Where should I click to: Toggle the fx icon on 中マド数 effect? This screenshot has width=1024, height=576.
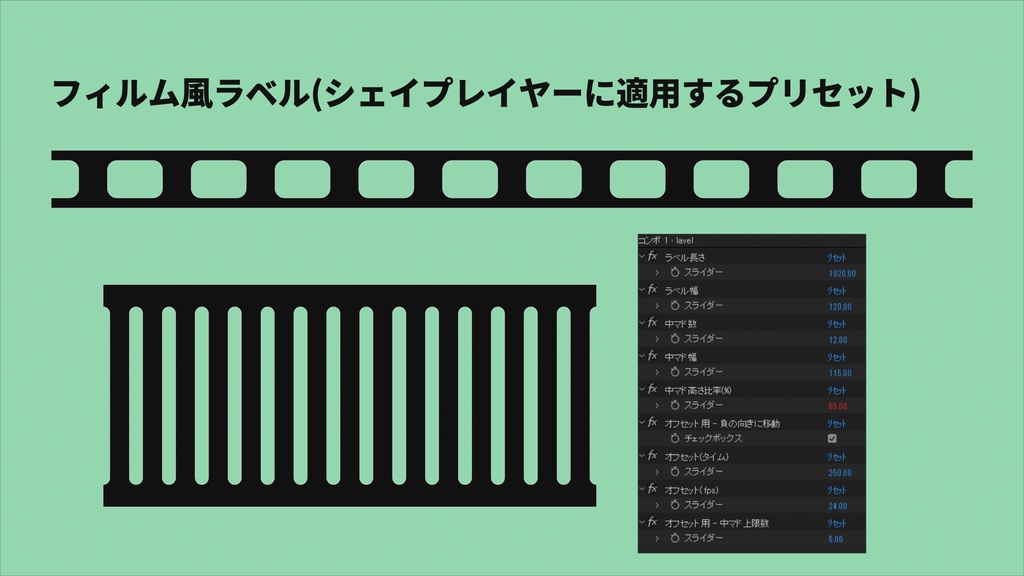pyautogui.click(x=650, y=324)
